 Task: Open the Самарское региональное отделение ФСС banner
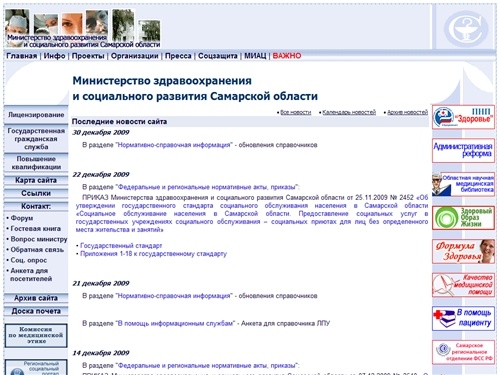(x=463, y=352)
